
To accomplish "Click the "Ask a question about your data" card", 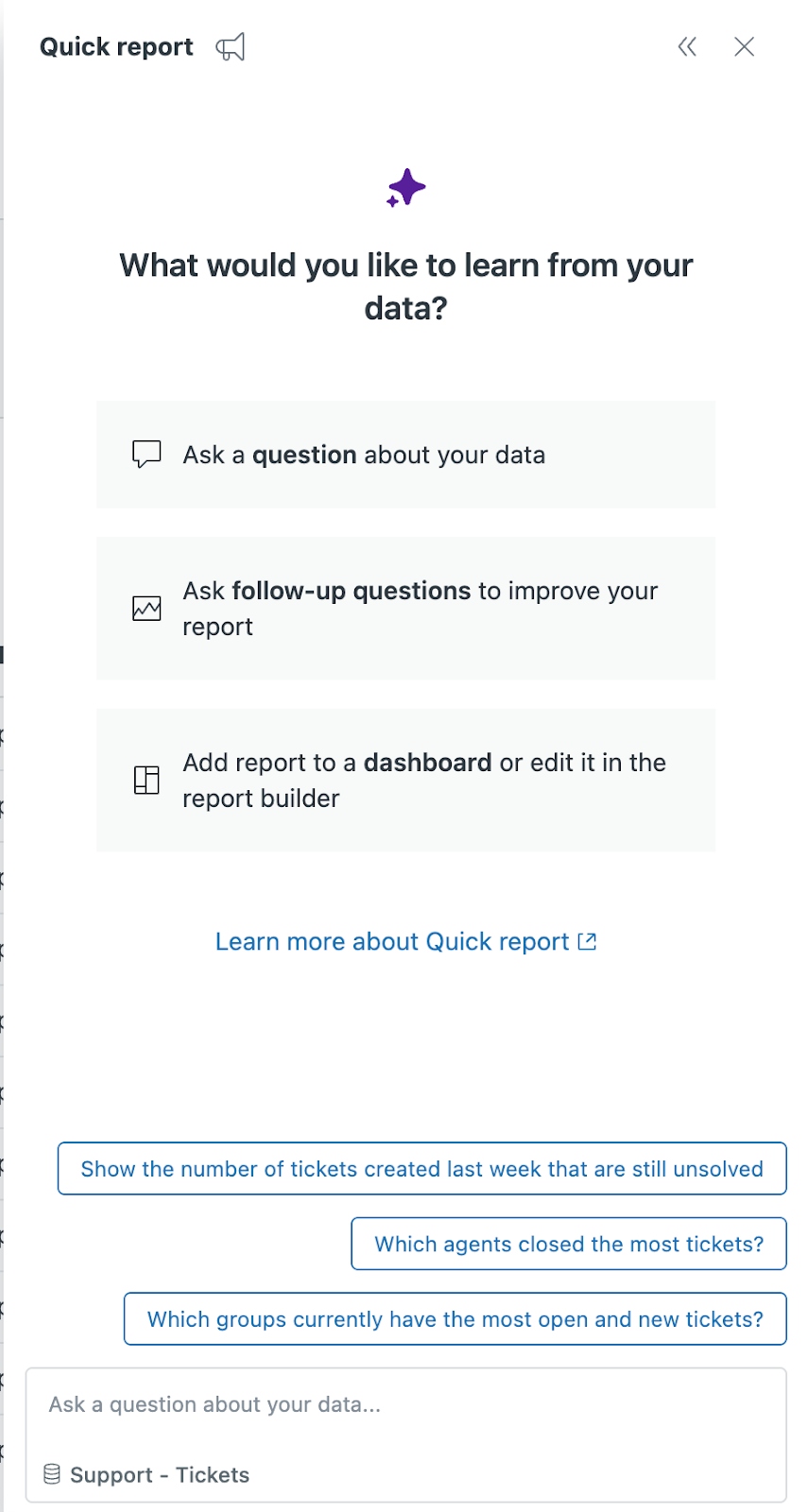I will coord(405,455).
